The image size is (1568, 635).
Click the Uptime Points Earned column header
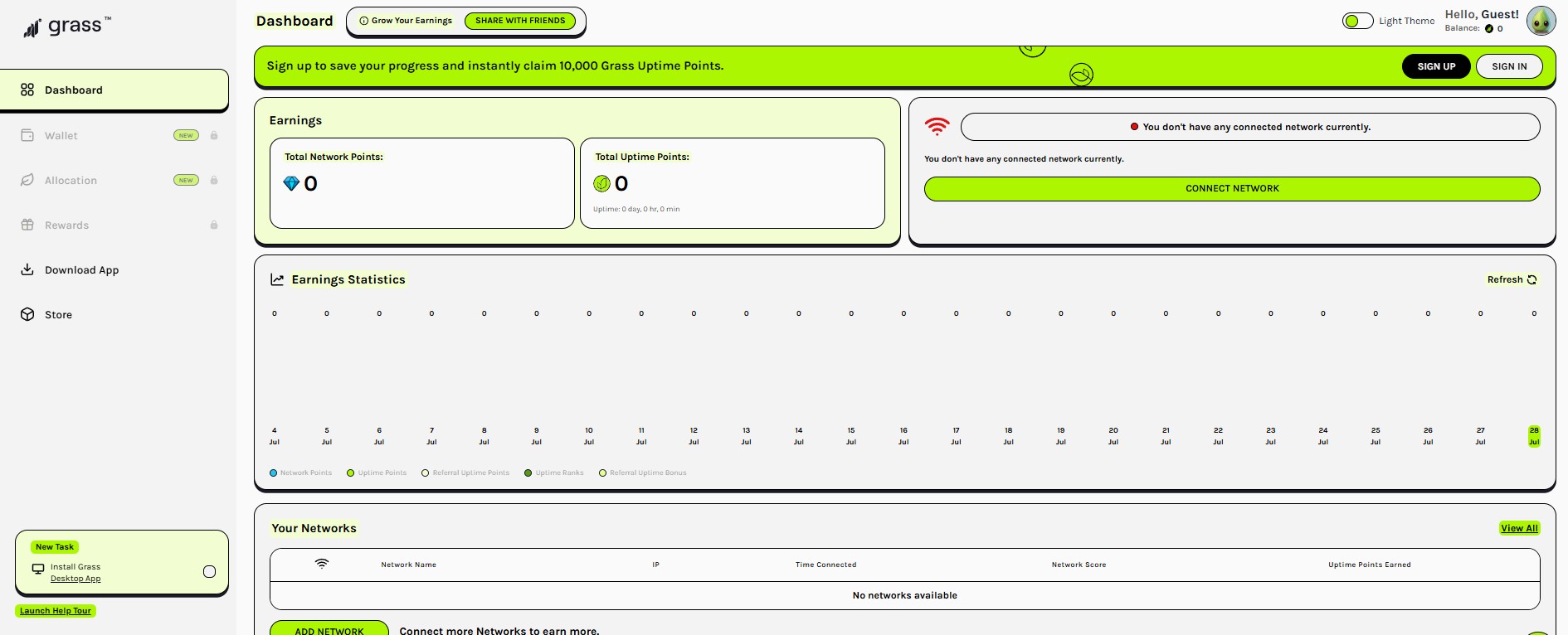1369,565
